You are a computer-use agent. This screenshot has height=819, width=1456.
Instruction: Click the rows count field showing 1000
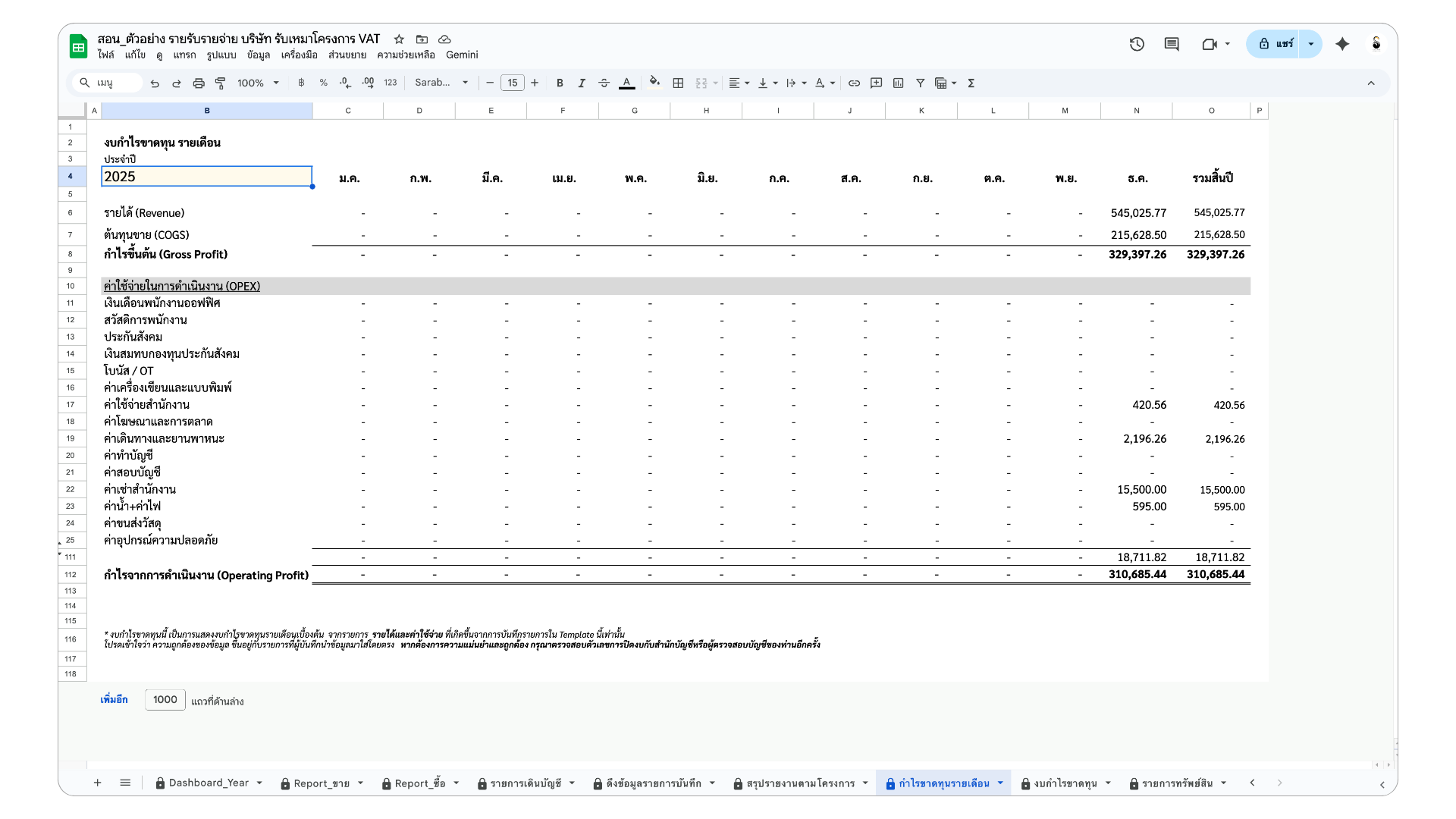(x=165, y=700)
